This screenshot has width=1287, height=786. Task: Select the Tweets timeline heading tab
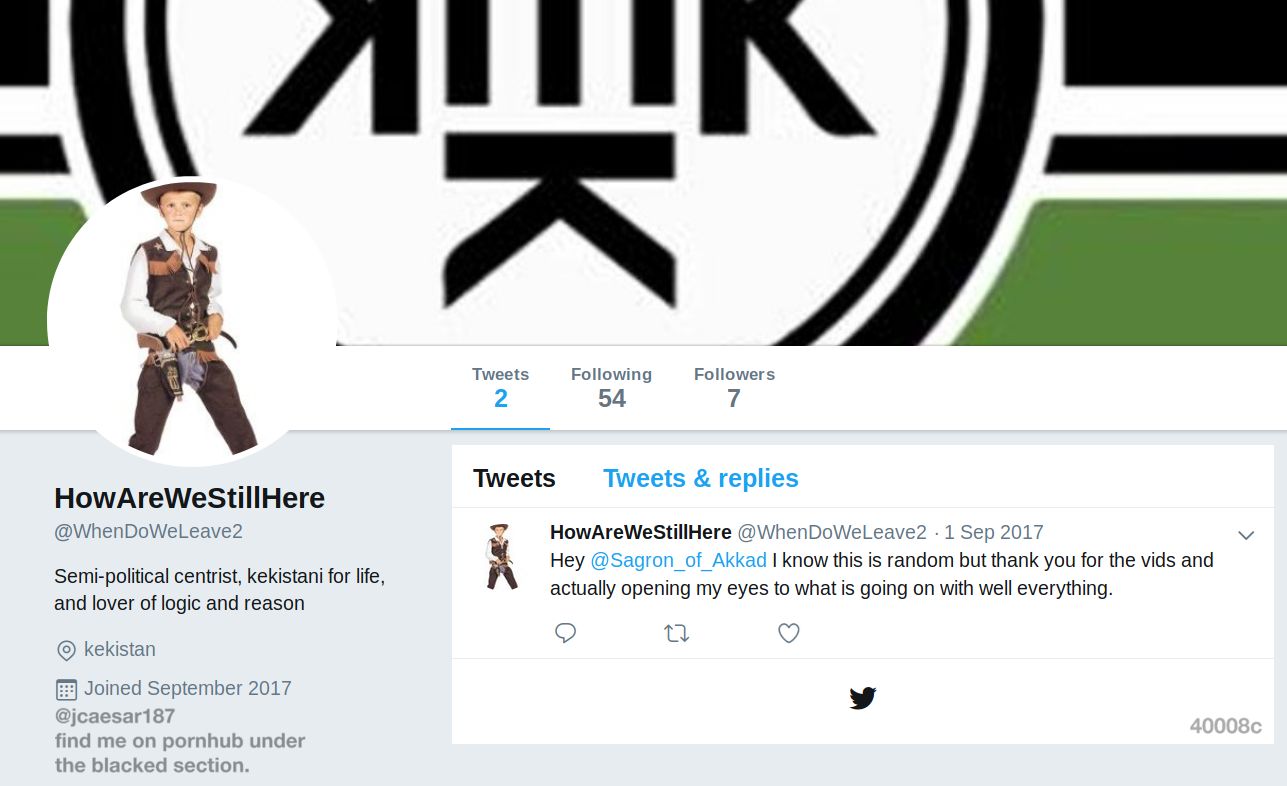[x=514, y=478]
